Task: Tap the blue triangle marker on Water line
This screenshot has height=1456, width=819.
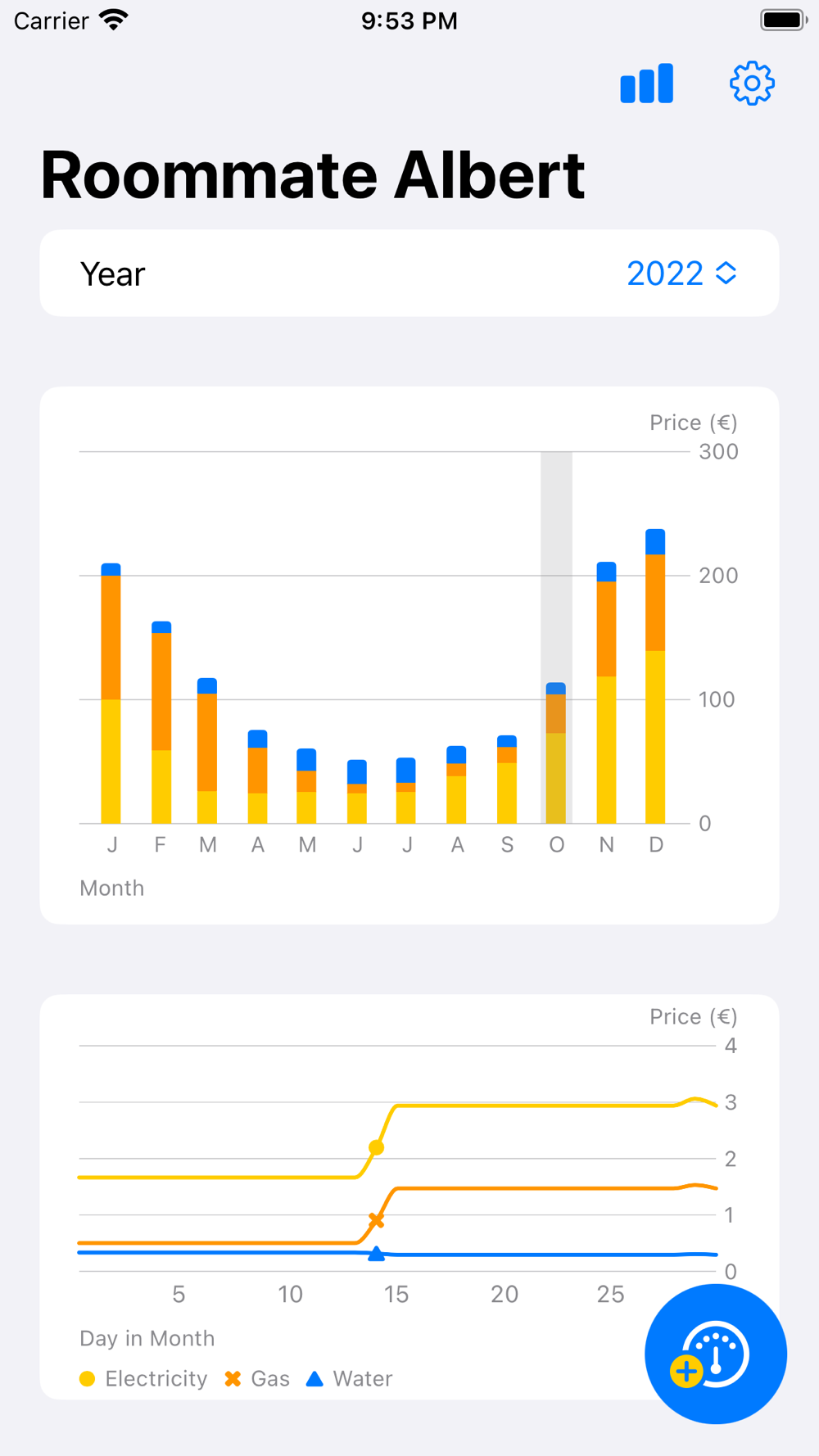Action: (x=376, y=1253)
